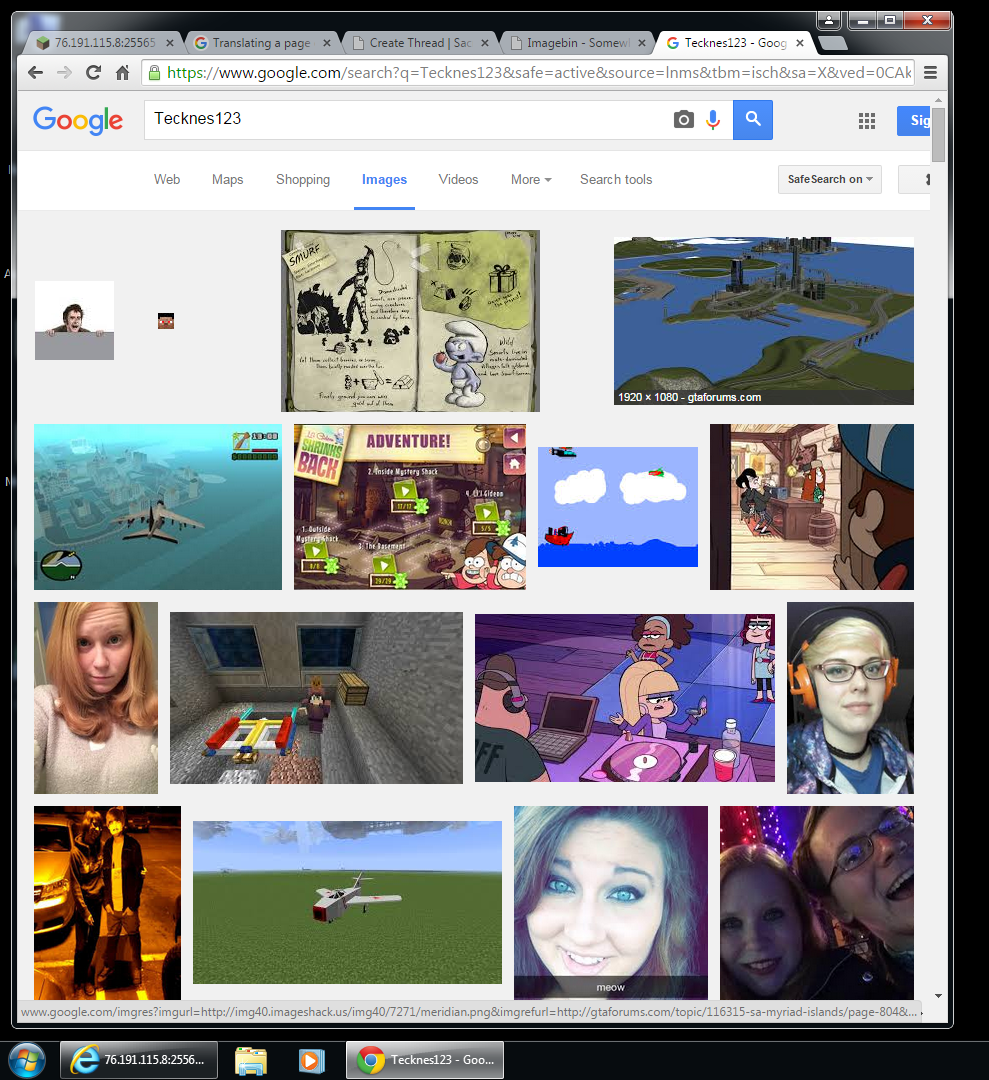Switch to the Web results tab
Image resolution: width=989 pixels, height=1080 pixels.
coord(167,179)
